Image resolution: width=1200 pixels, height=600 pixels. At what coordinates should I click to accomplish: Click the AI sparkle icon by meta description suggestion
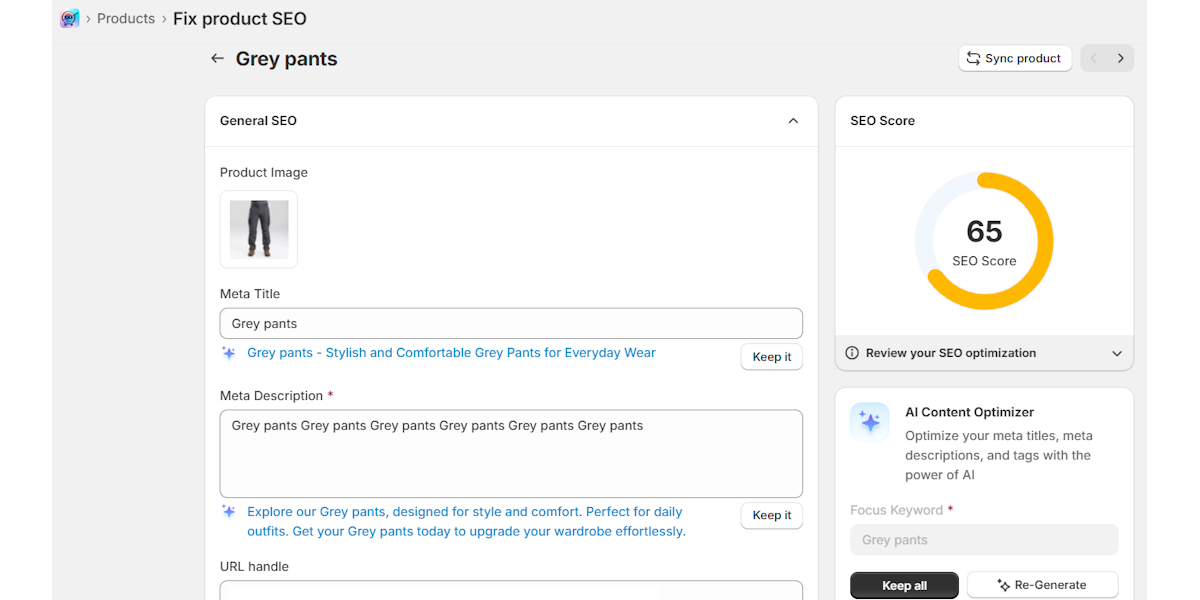(x=229, y=511)
